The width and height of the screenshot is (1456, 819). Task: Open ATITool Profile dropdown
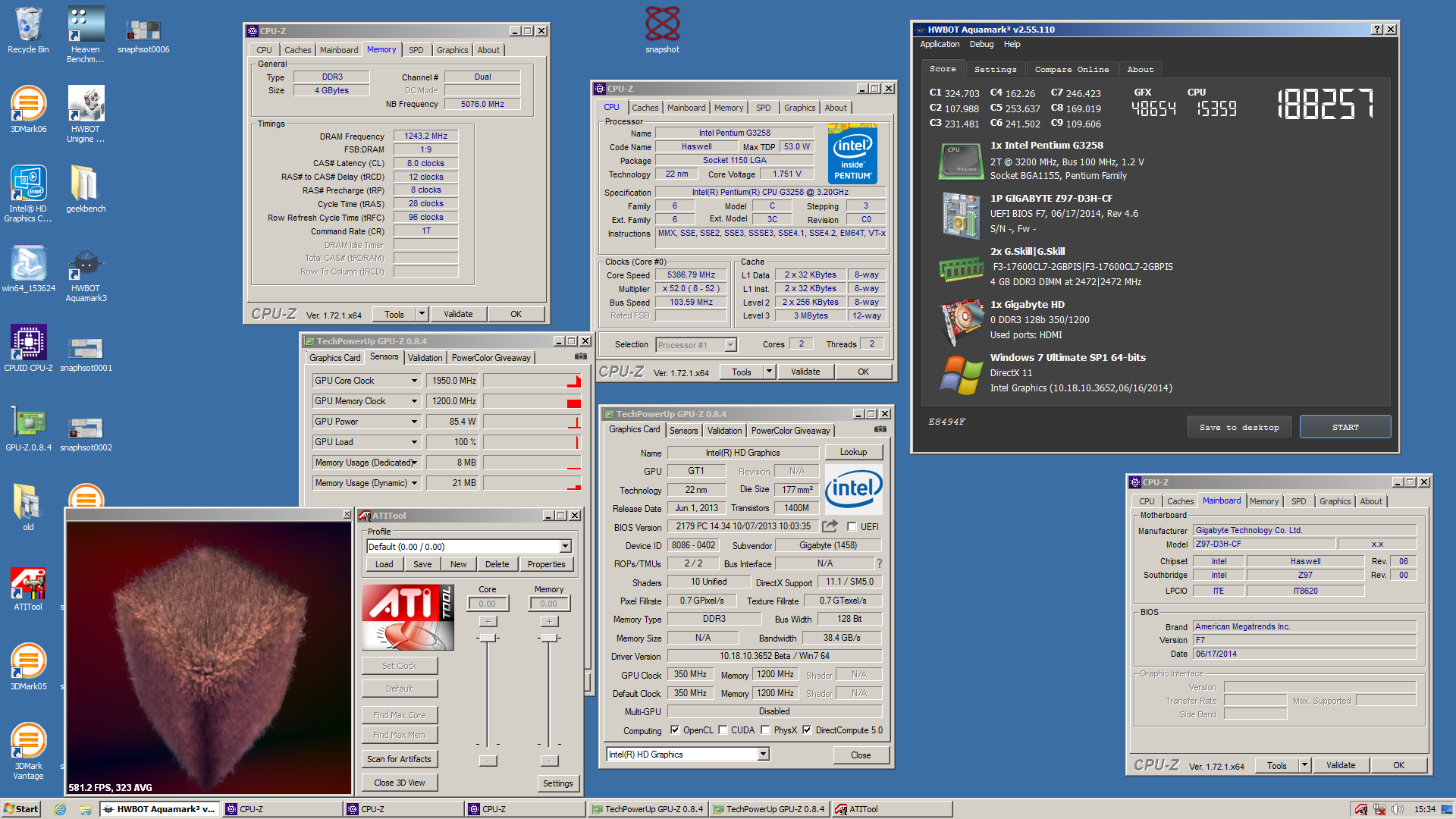coord(565,546)
